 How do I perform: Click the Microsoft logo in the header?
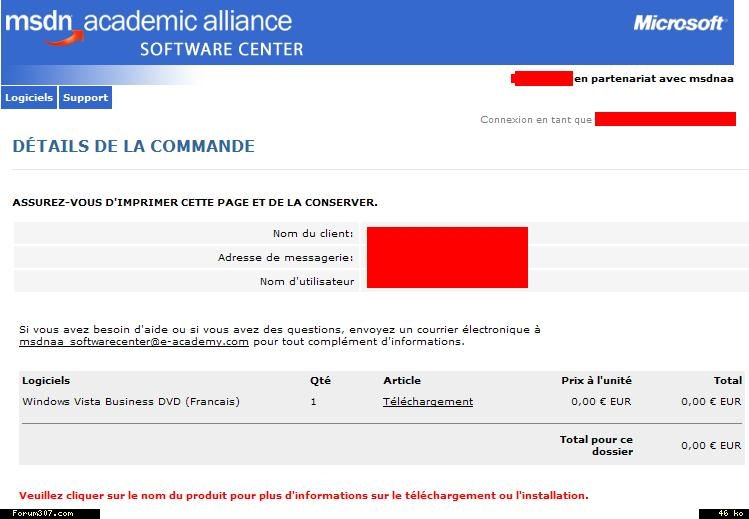tap(679, 23)
